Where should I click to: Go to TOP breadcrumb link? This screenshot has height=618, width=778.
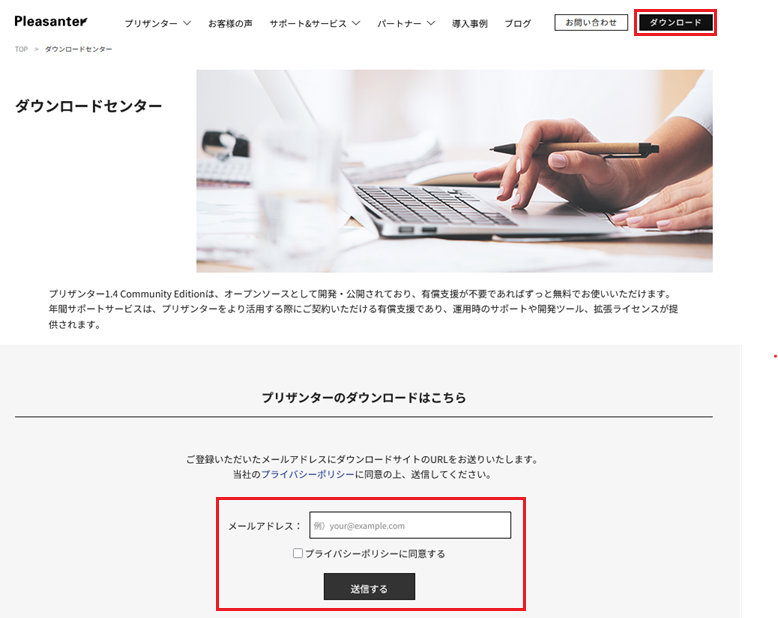tap(21, 49)
